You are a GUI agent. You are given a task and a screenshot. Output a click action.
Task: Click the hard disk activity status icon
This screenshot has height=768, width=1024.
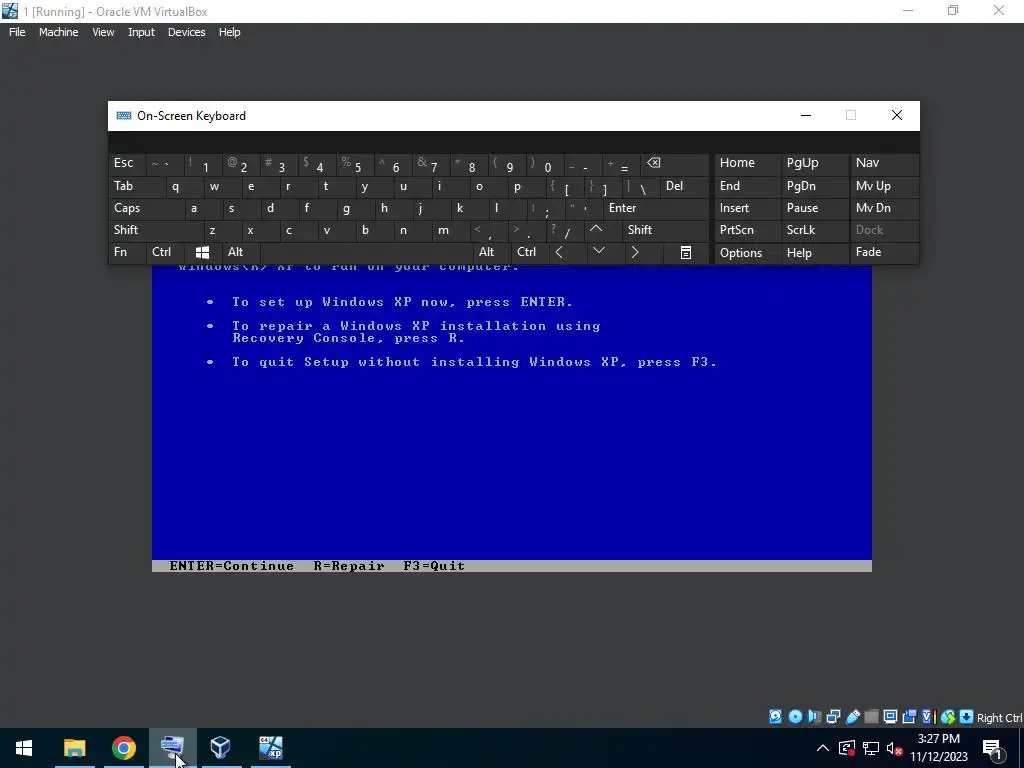(x=775, y=716)
